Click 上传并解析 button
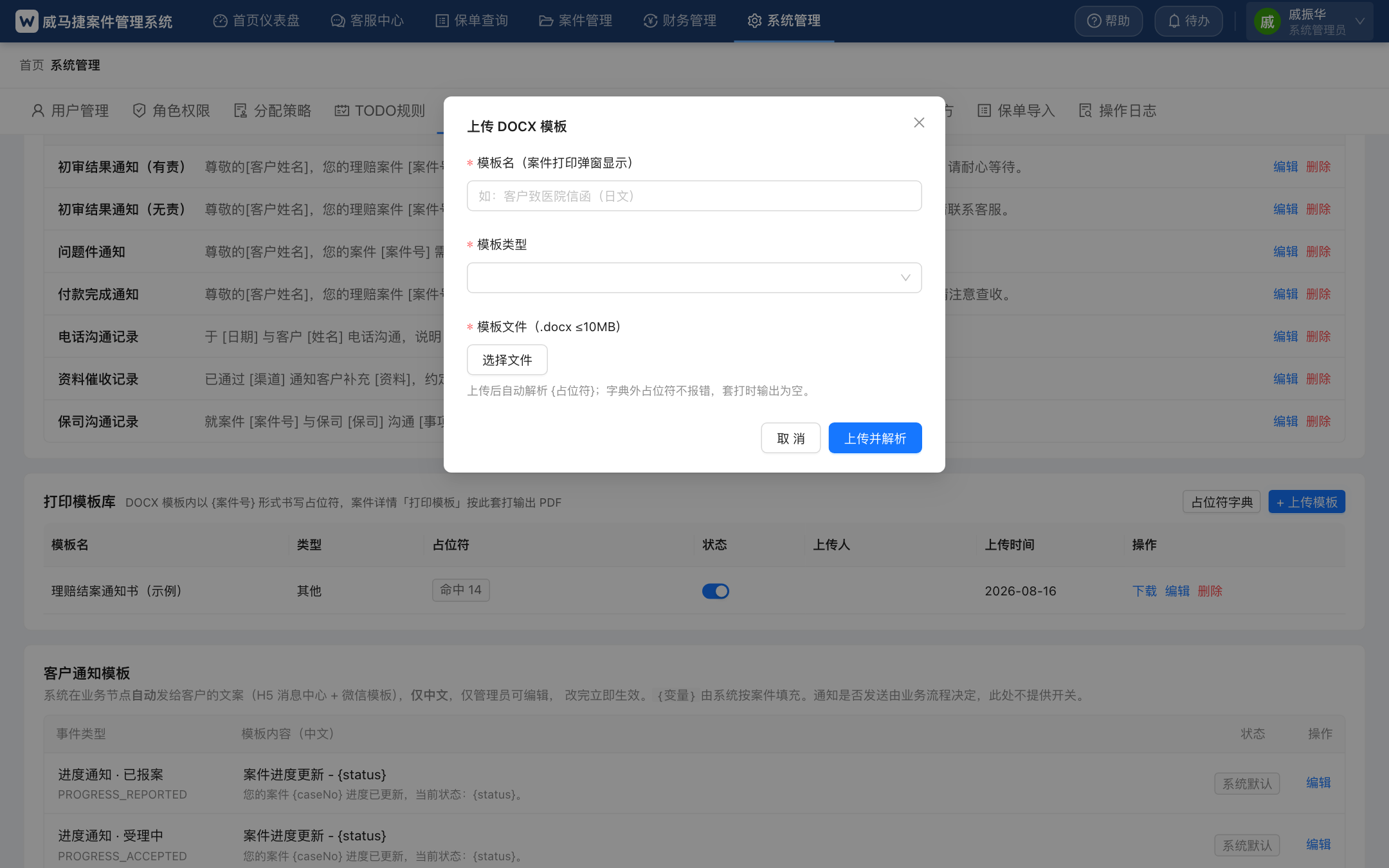 (x=875, y=438)
